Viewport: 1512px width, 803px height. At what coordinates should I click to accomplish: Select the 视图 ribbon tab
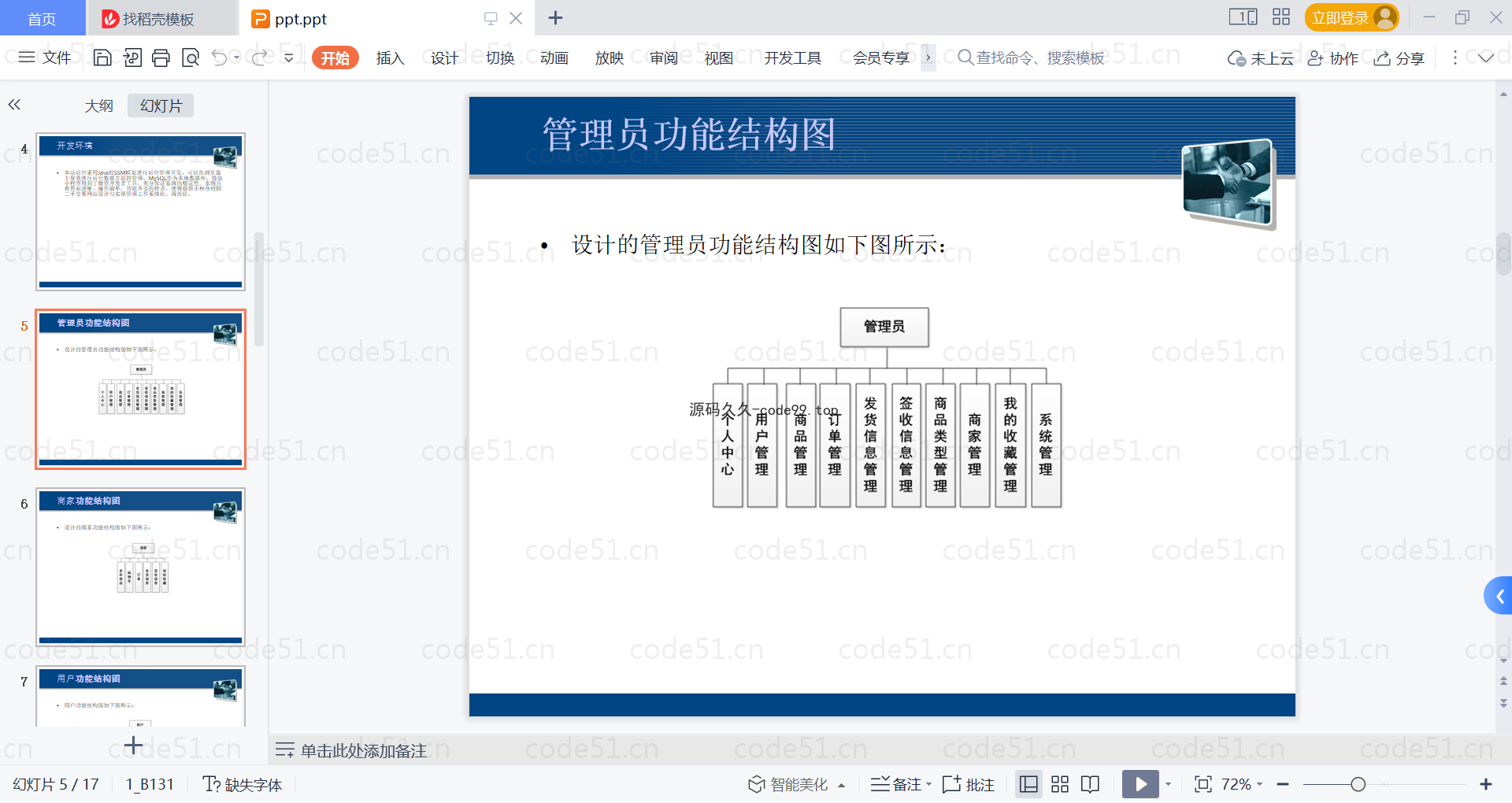(718, 58)
